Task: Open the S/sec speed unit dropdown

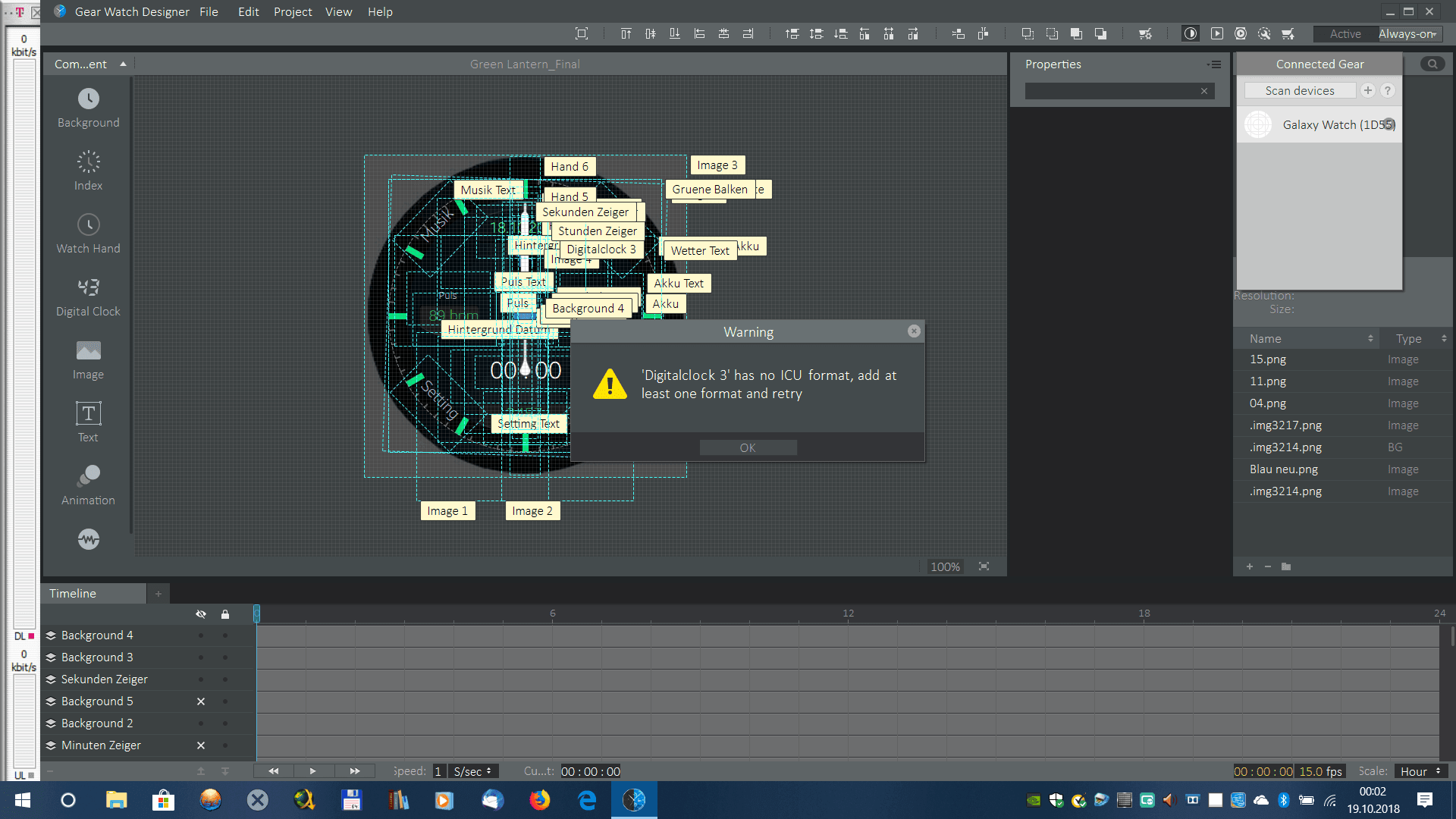Action: (x=472, y=771)
